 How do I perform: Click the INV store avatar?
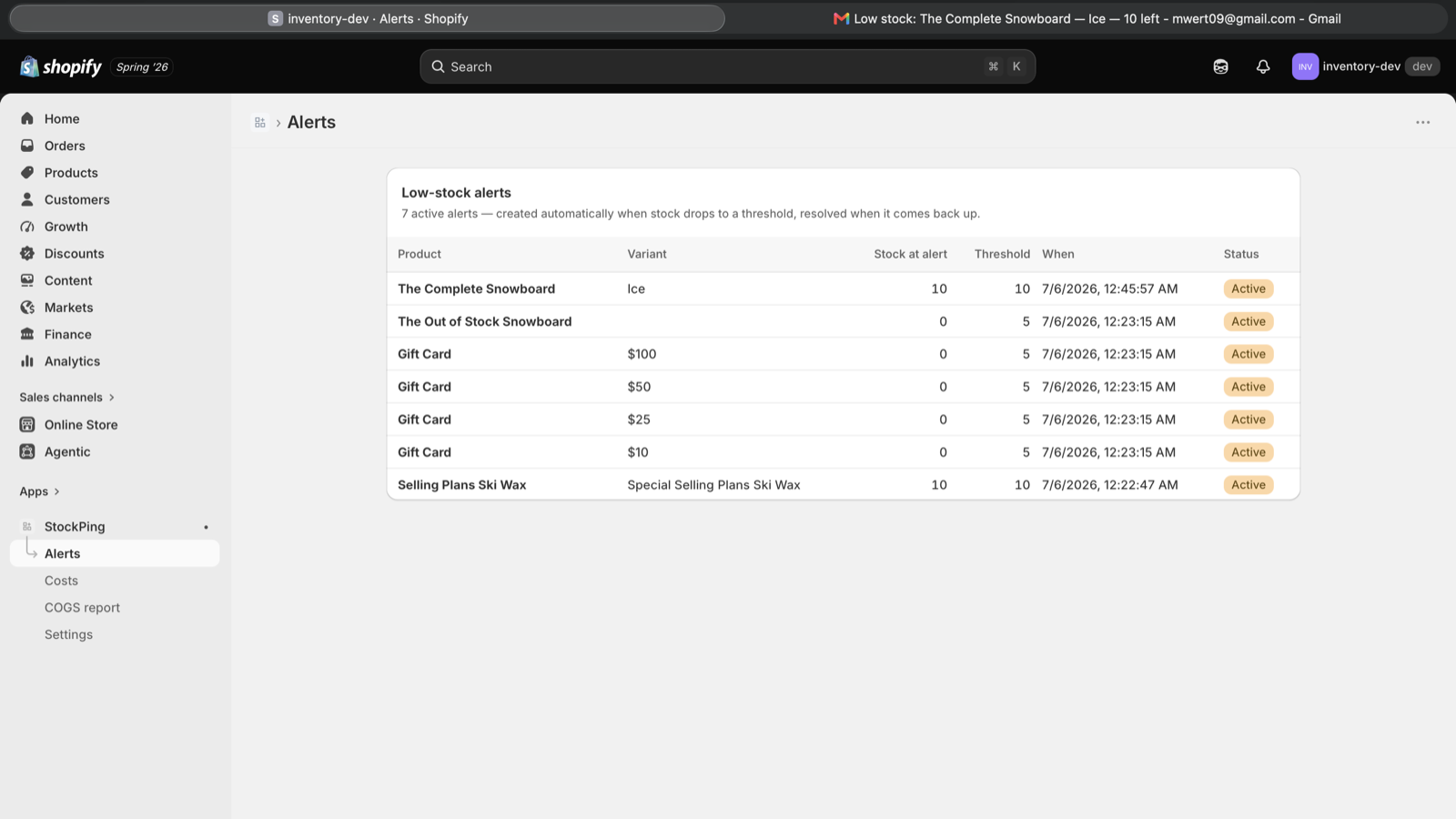(x=1305, y=66)
